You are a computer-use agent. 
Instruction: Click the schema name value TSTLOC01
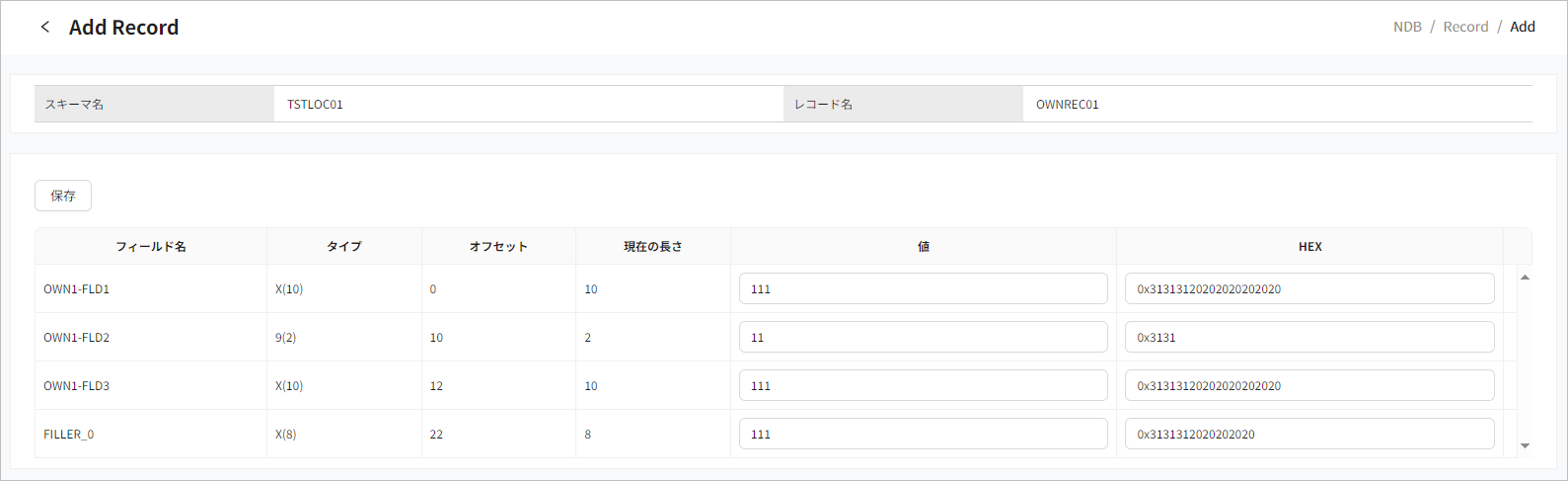(316, 105)
